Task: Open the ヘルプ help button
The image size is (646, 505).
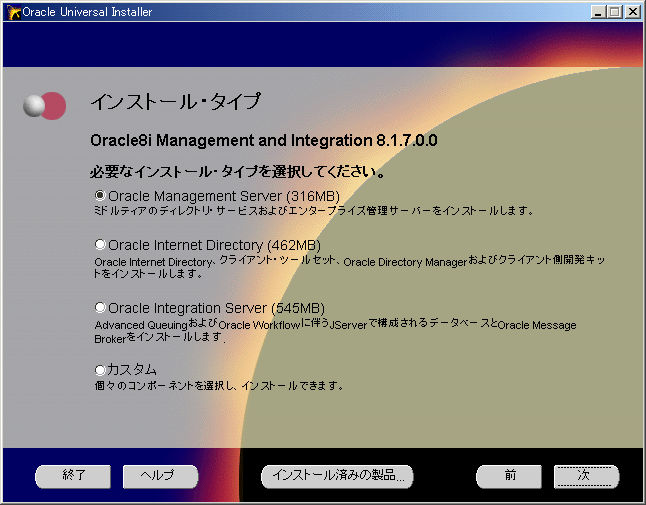Action: pos(160,476)
